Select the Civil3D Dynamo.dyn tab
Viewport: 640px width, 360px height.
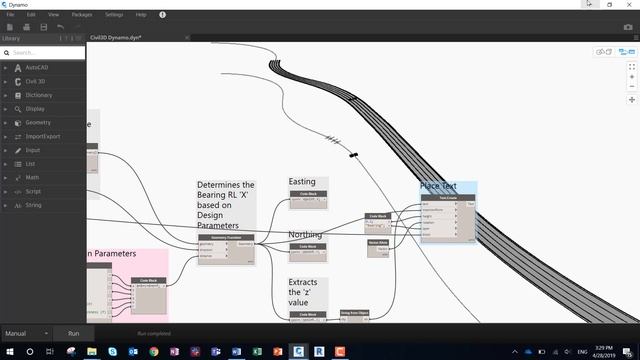click(116, 38)
